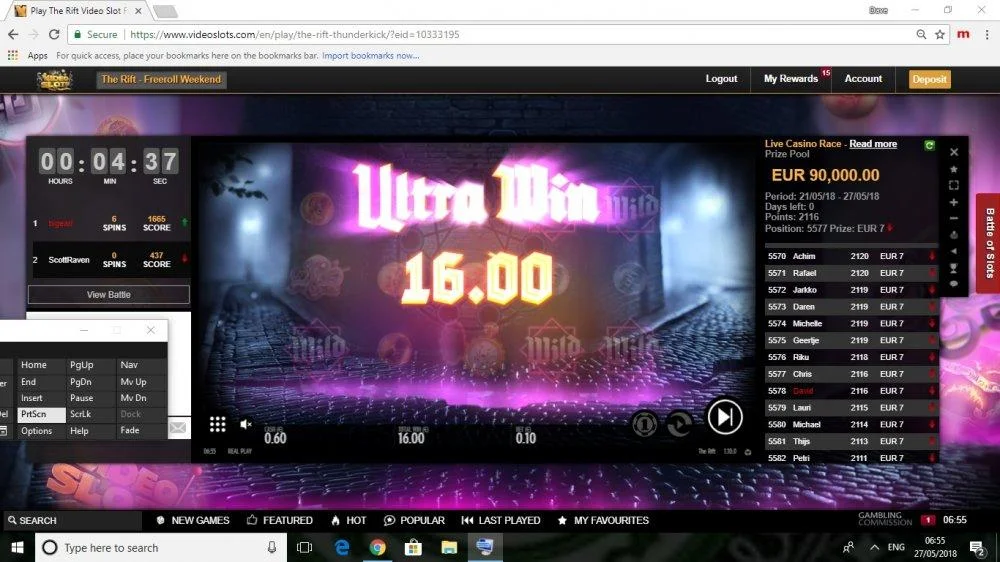
Task: Enlarge game with plus icon
Action: click(x=954, y=202)
